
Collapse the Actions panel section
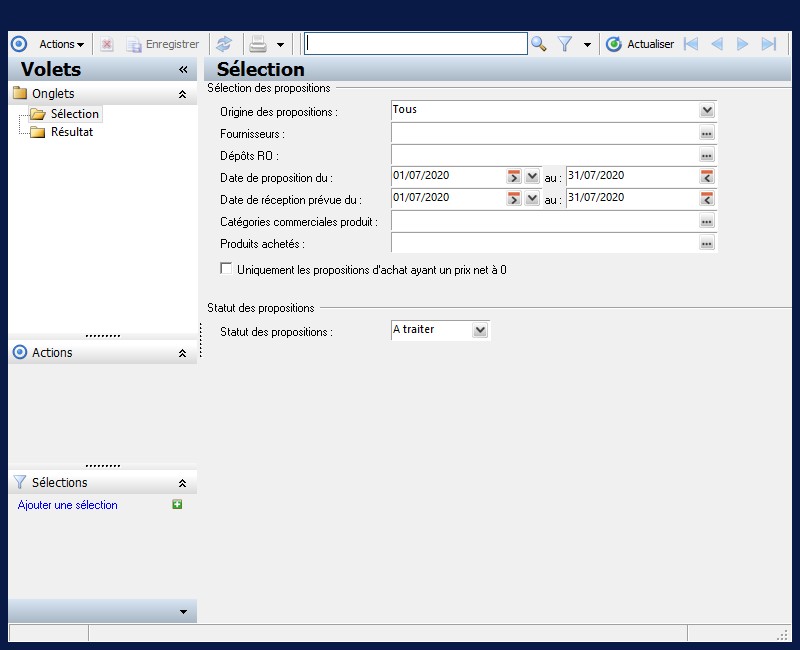pos(182,353)
